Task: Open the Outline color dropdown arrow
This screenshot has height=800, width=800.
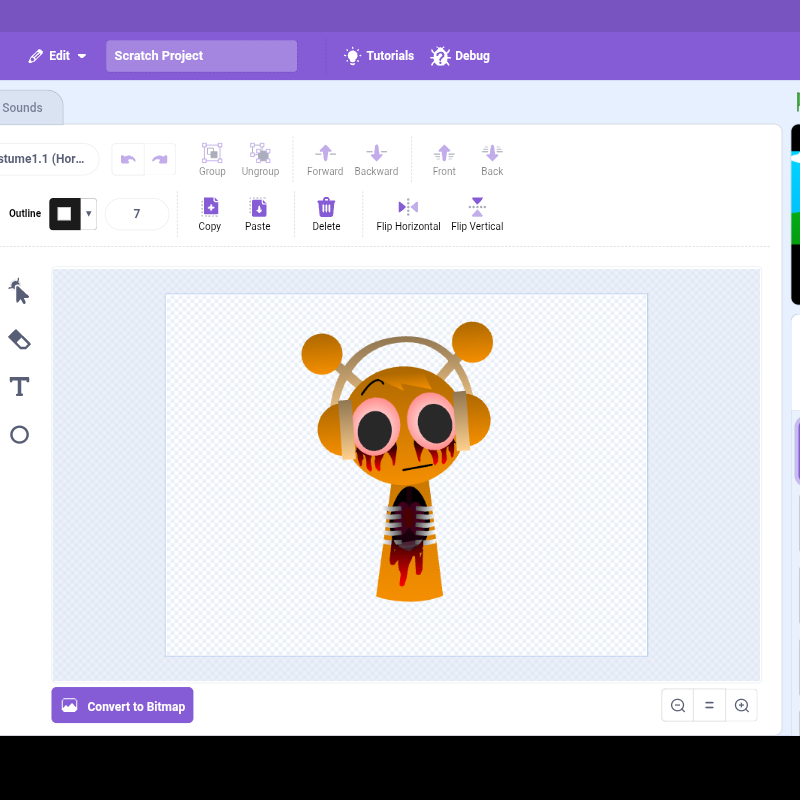Action: tap(89, 214)
